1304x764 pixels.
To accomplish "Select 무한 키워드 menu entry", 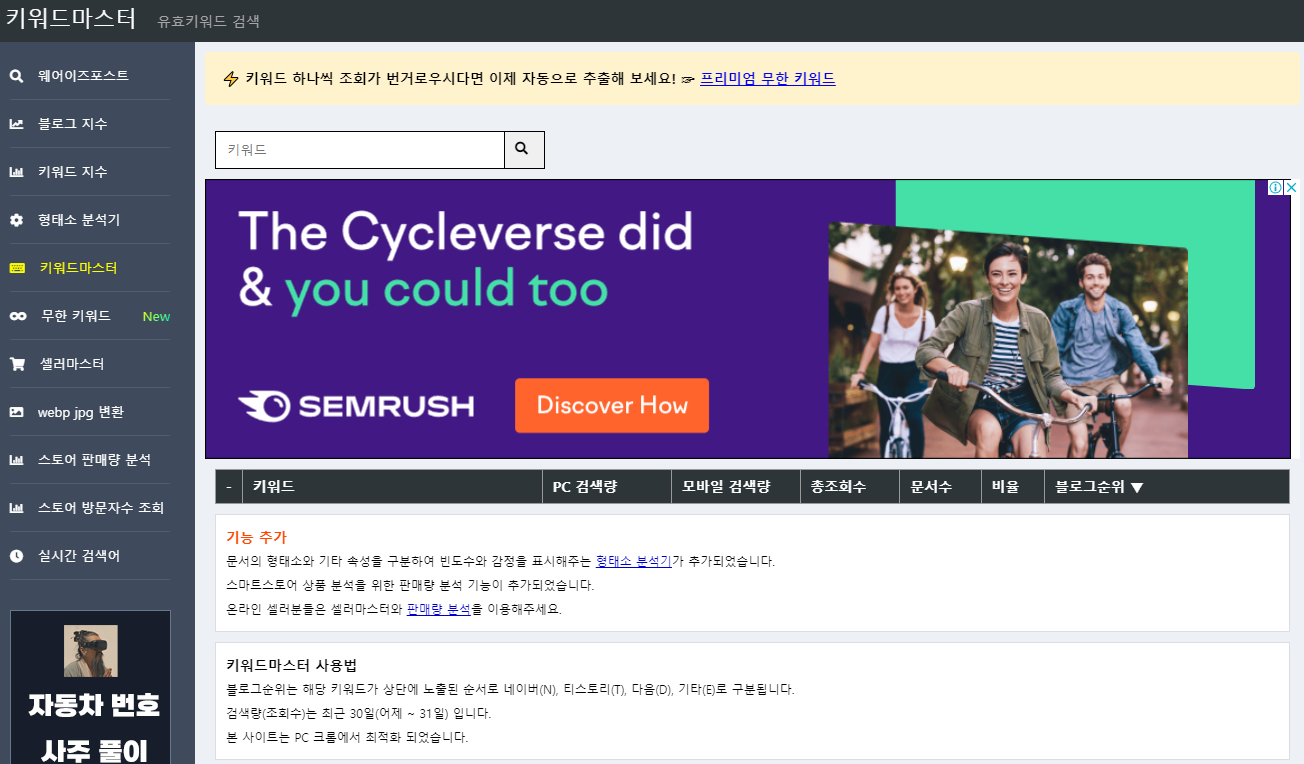I will [x=75, y=316].
